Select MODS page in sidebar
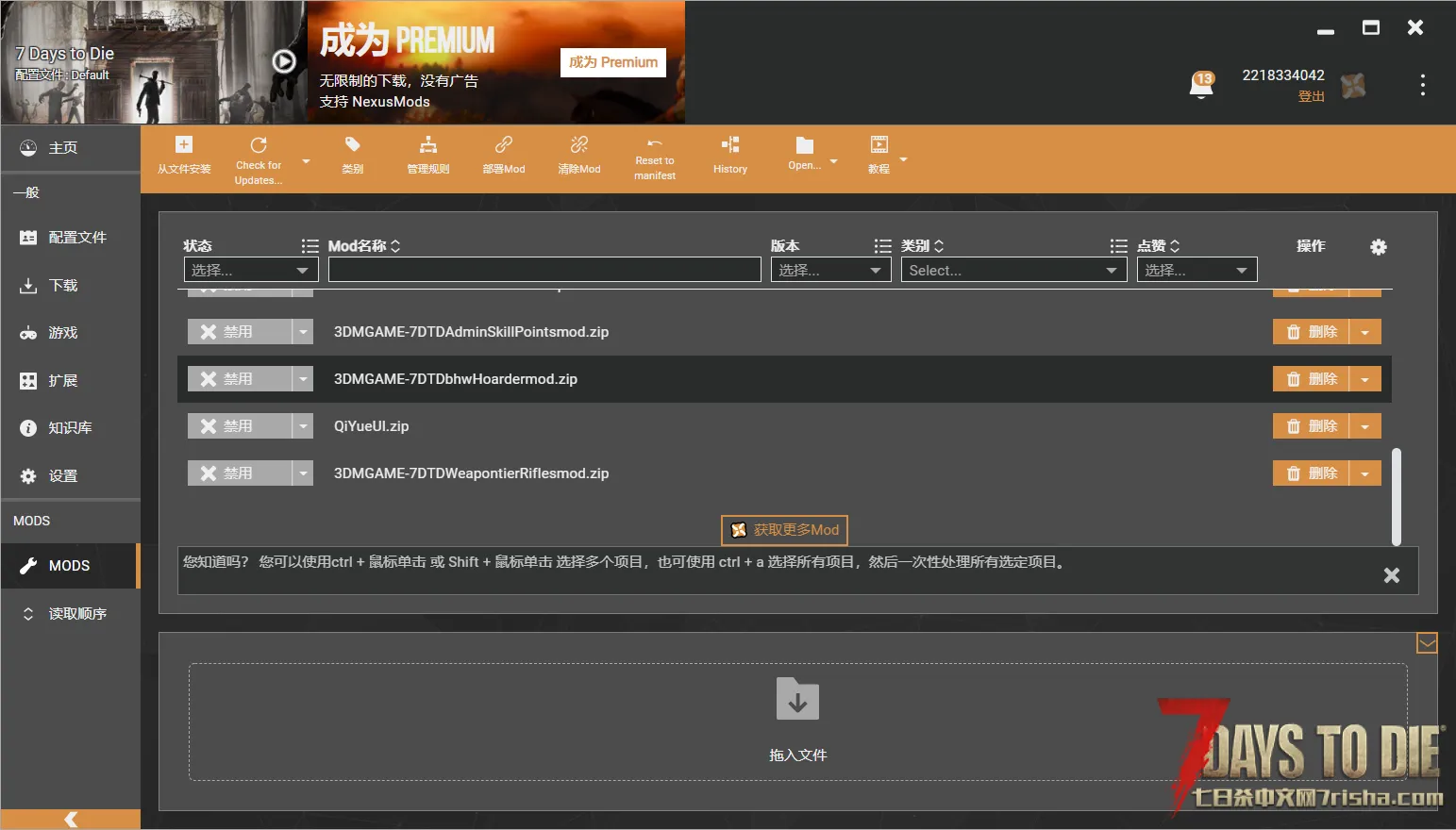The width and height of the screenshot is (1456, 830). [x=71, y=566]
